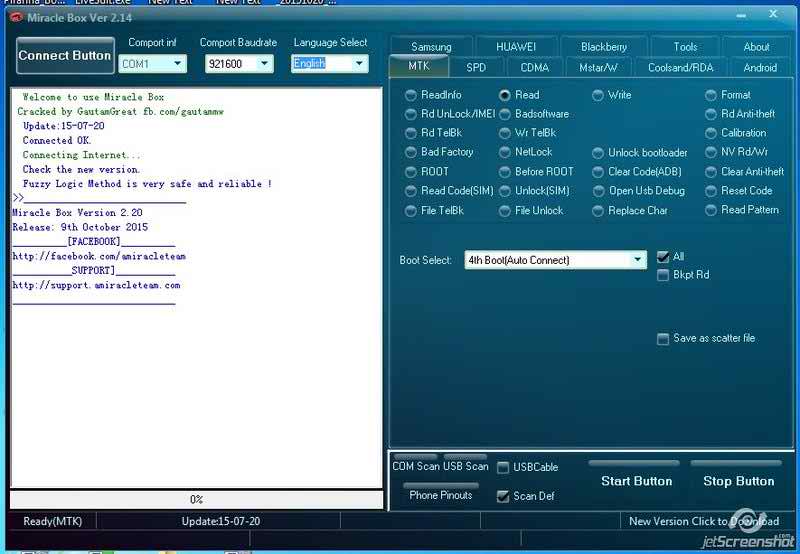Switch to the HUAWEI tab

(x=516, y=47)
